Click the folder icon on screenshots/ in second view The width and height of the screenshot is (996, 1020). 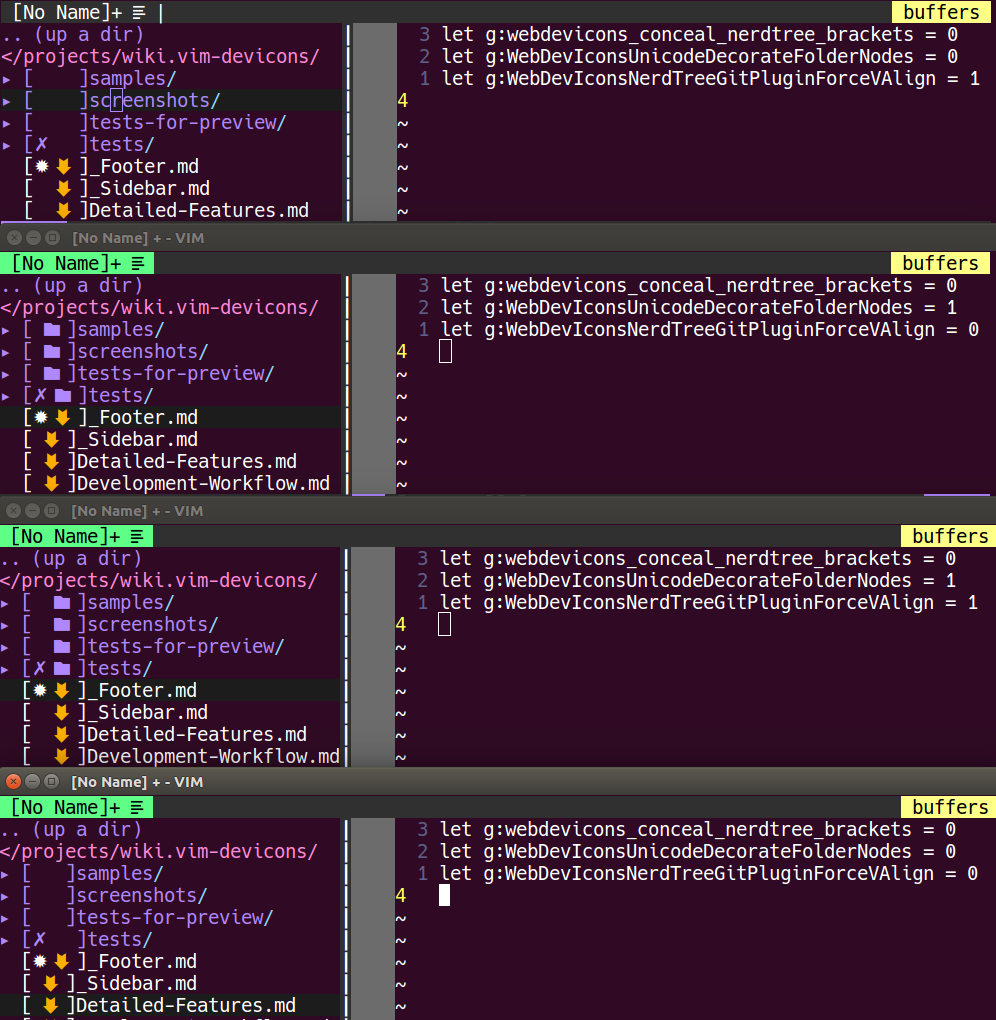52,352
